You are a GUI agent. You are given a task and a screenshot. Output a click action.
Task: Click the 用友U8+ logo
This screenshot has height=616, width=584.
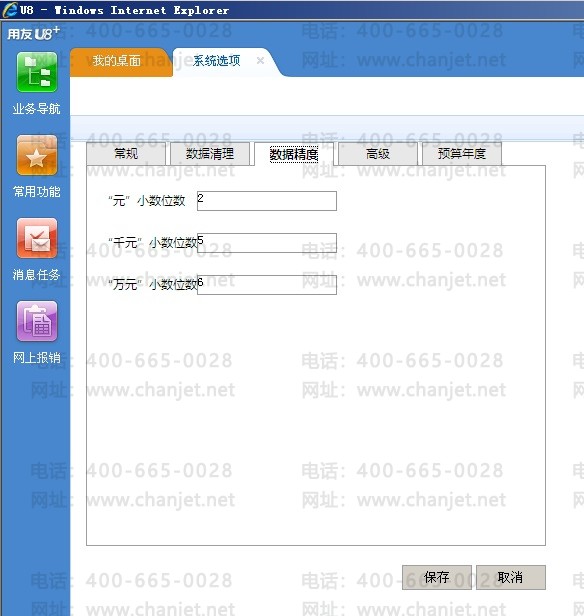point(33,33)
